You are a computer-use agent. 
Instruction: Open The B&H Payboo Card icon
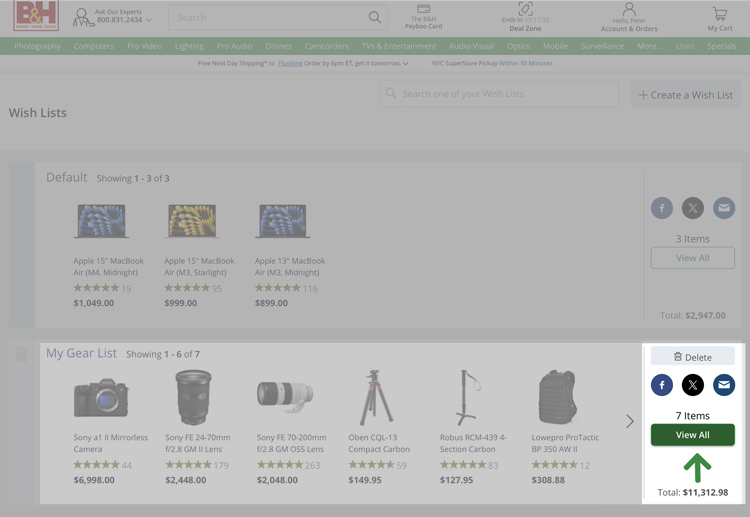(x=423, y=9)
